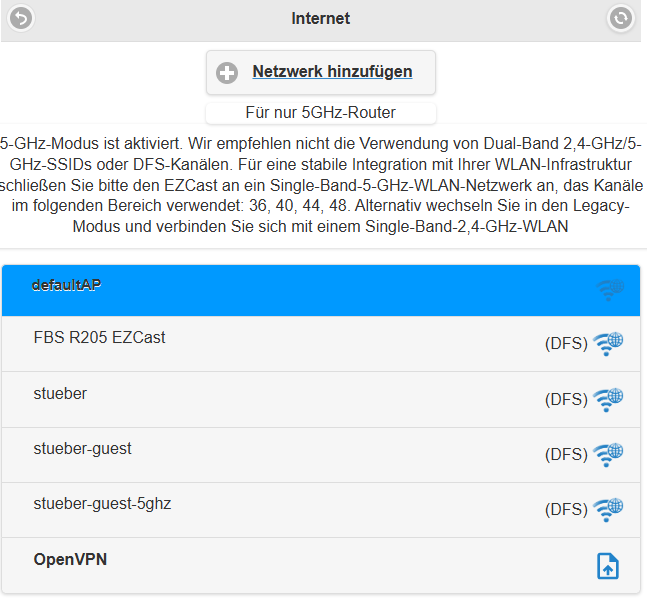Select the defaultAP network entry
The height and width of the screenshot is (599, 647).
pyautogui.click(x=321, y=290)
